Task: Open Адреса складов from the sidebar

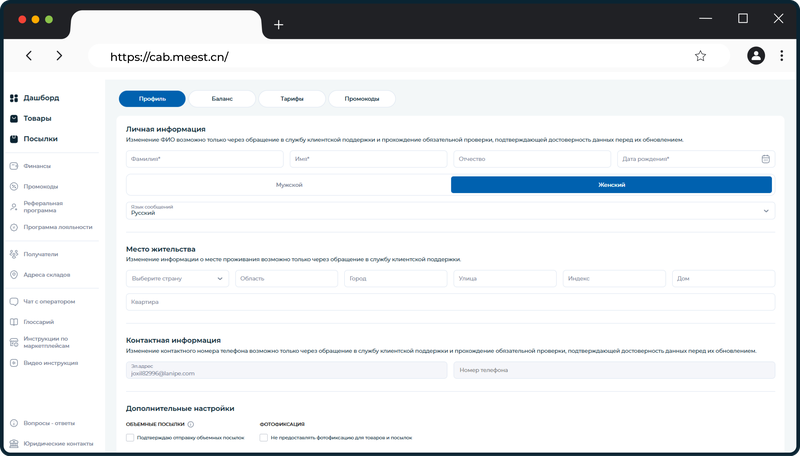Action: 47,274
